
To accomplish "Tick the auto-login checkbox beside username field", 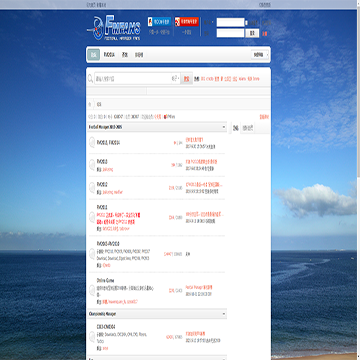I will (x=246, y=23).
